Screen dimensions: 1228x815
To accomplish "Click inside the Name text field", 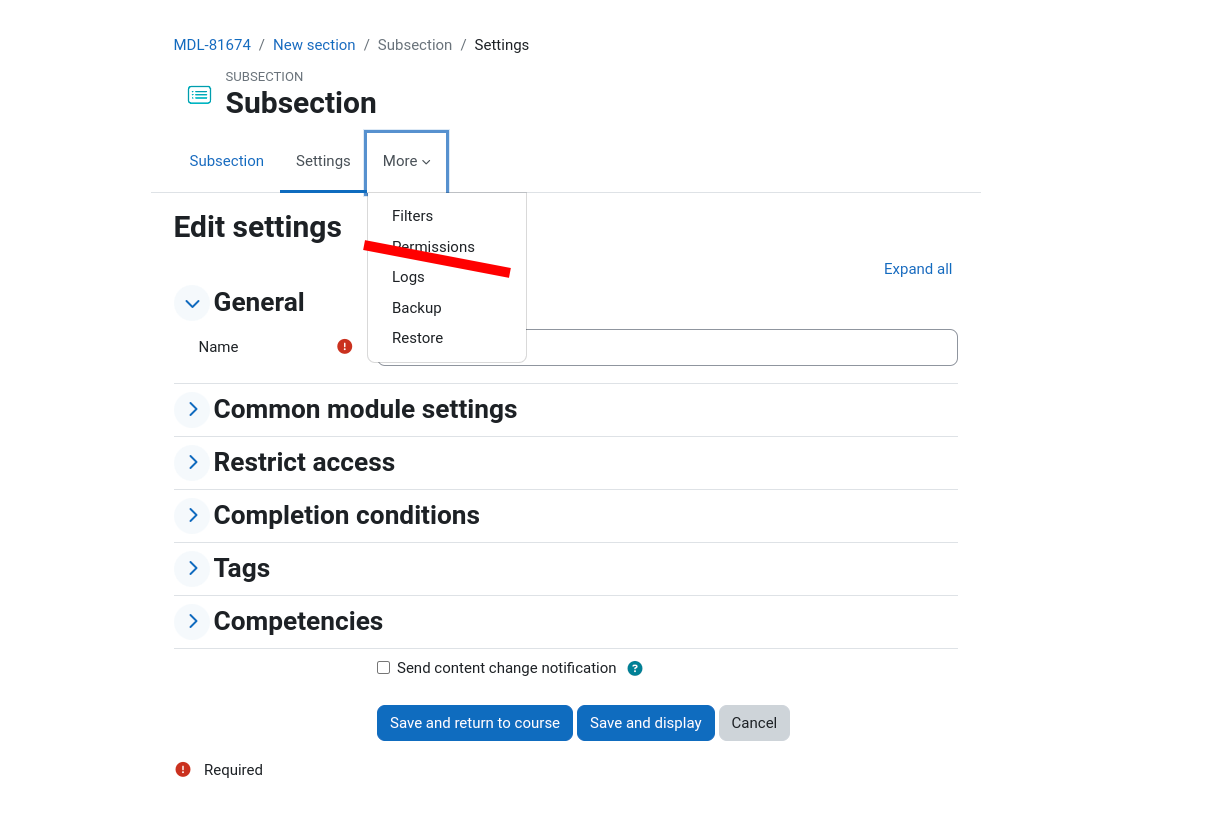I will tap(742, 348).
